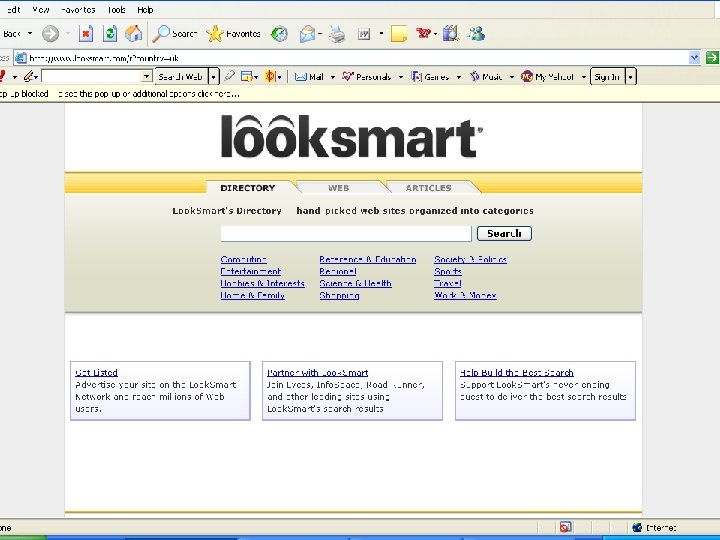The image size is (720, 540).
Task: Click the Search Web toolbar button
Action: point(181,77)
